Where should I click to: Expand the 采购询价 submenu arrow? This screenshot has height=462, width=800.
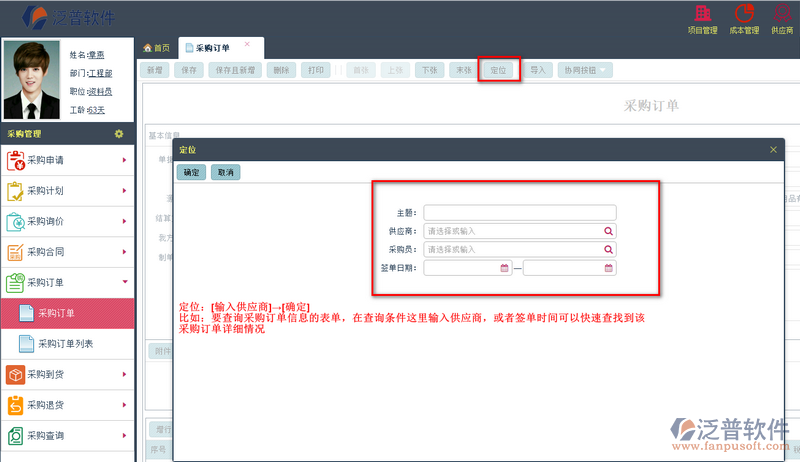[x=124, y=221]
